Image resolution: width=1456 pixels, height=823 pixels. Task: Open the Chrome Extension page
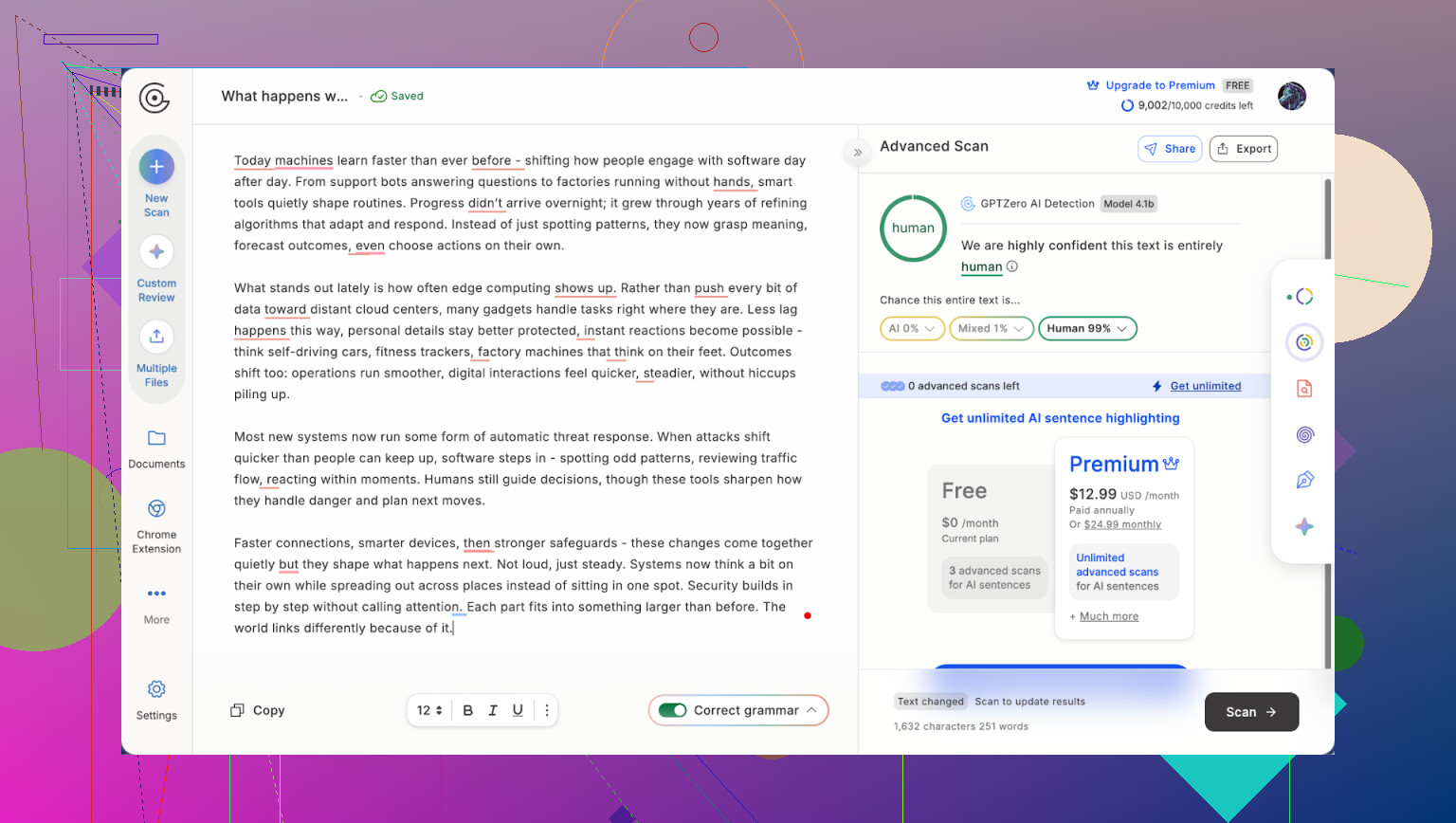[x=156, y=509]
